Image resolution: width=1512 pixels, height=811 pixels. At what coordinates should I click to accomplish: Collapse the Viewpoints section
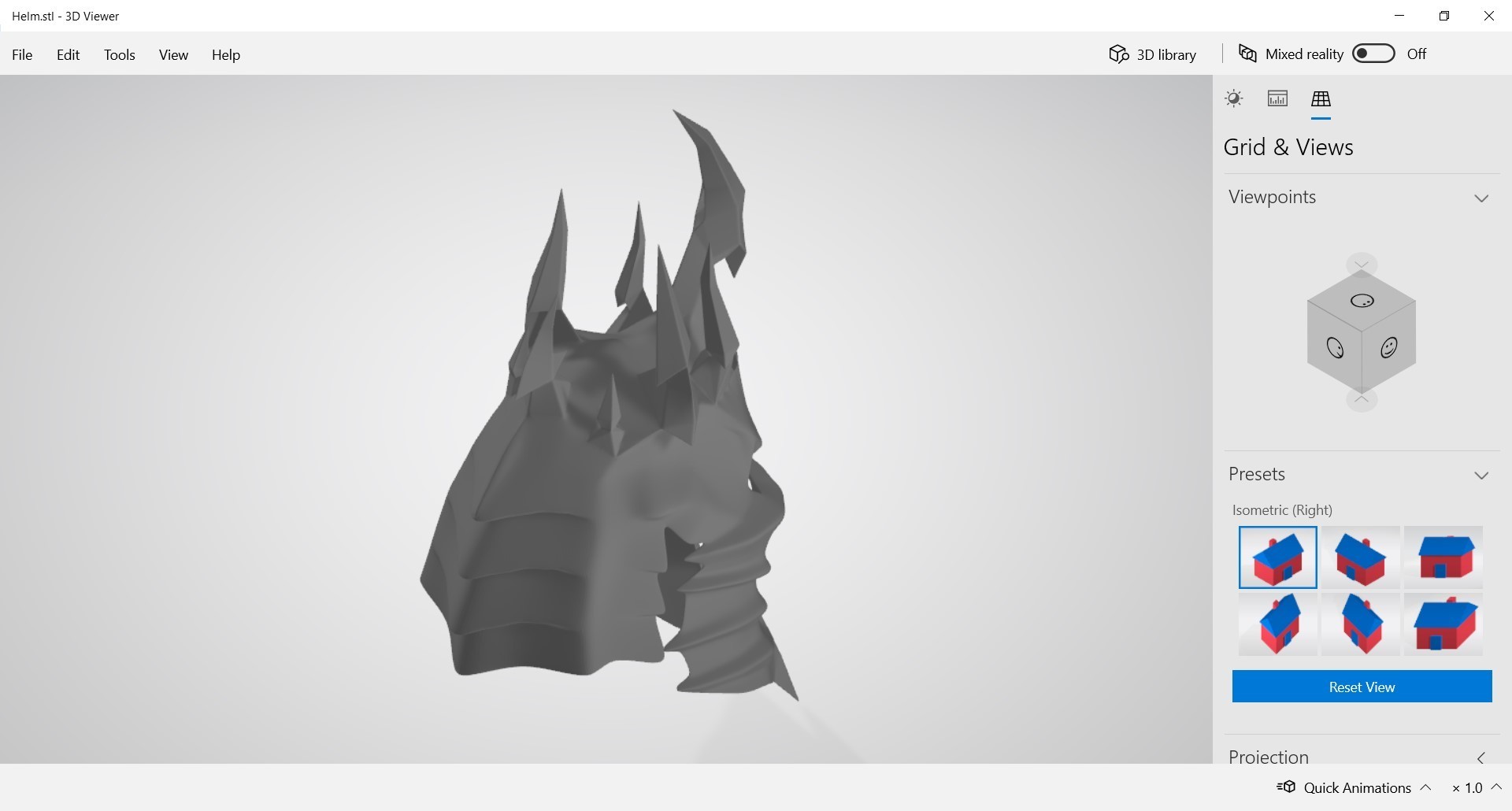tap(1481, 198)
